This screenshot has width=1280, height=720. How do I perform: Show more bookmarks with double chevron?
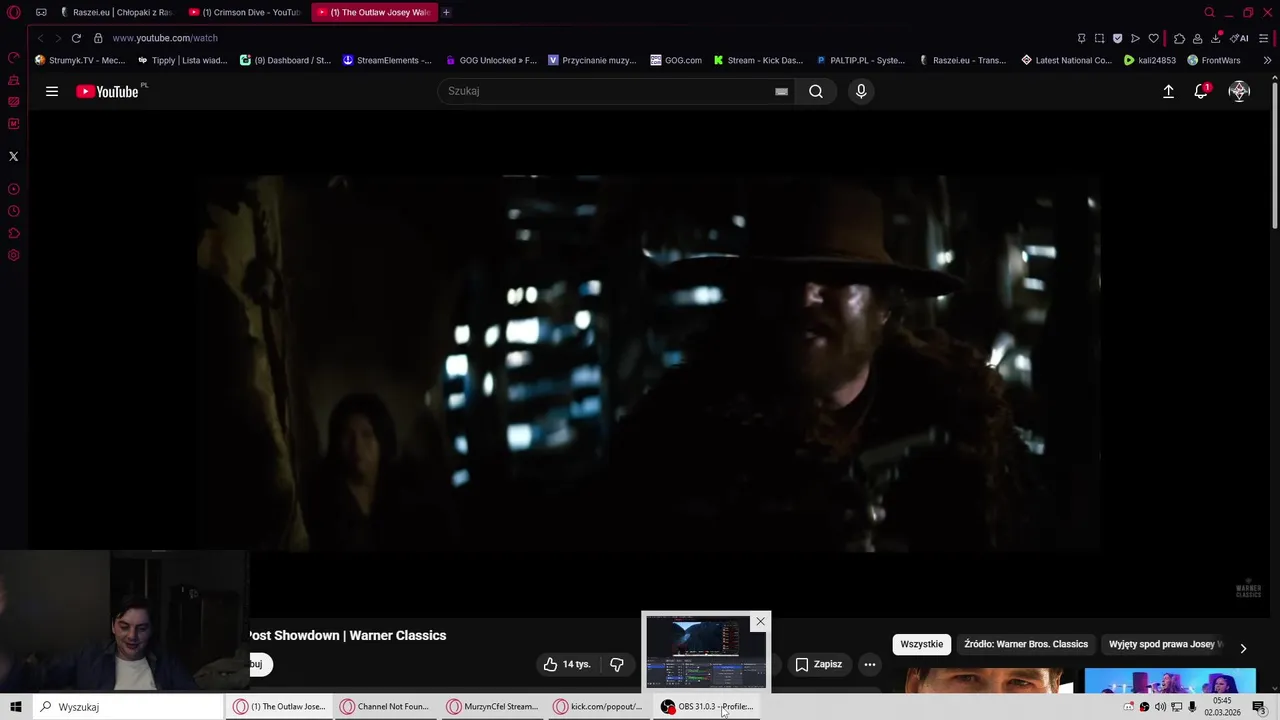tap(1267, 60)
